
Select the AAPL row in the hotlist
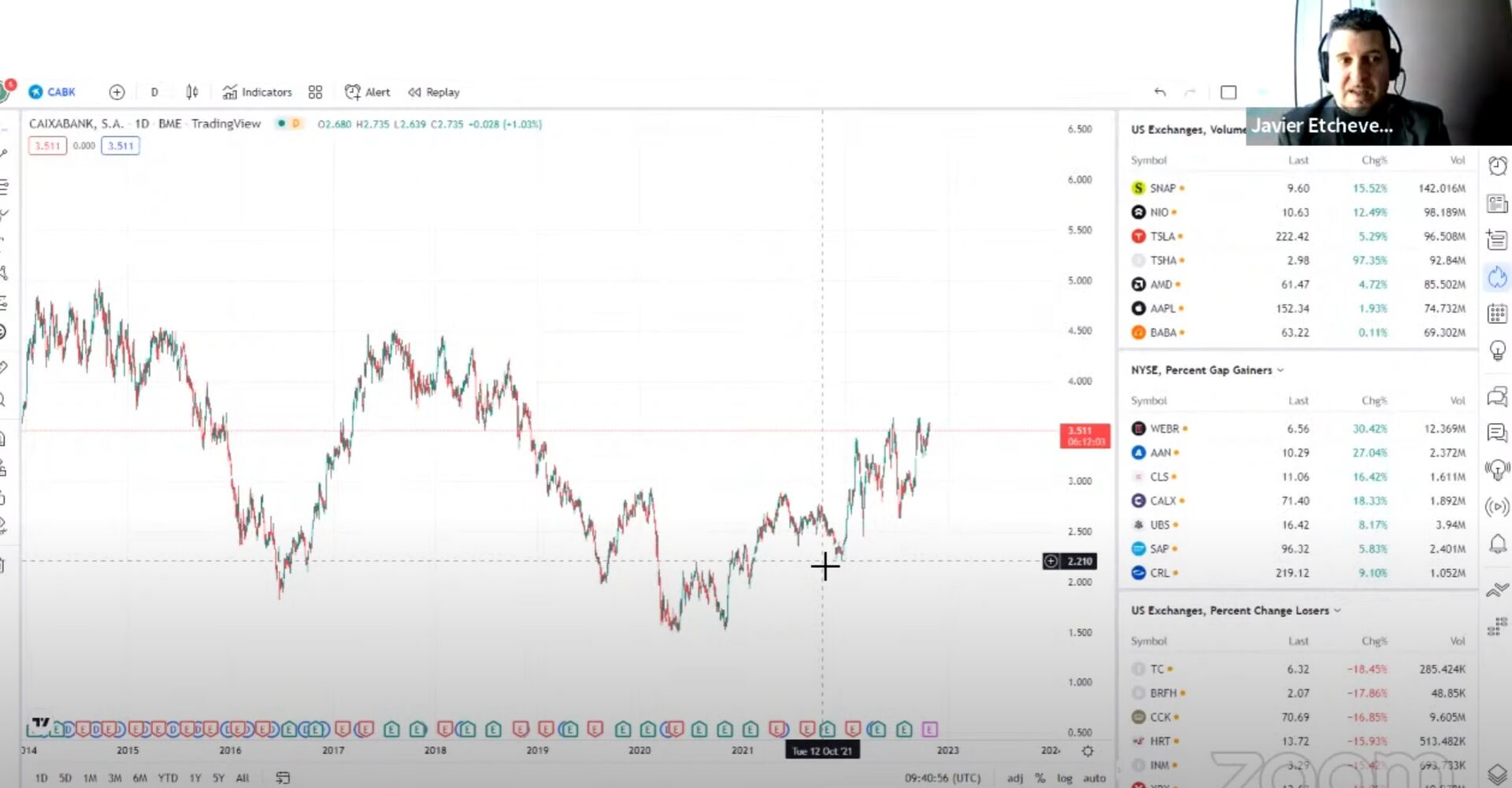tap(1298, 308)
